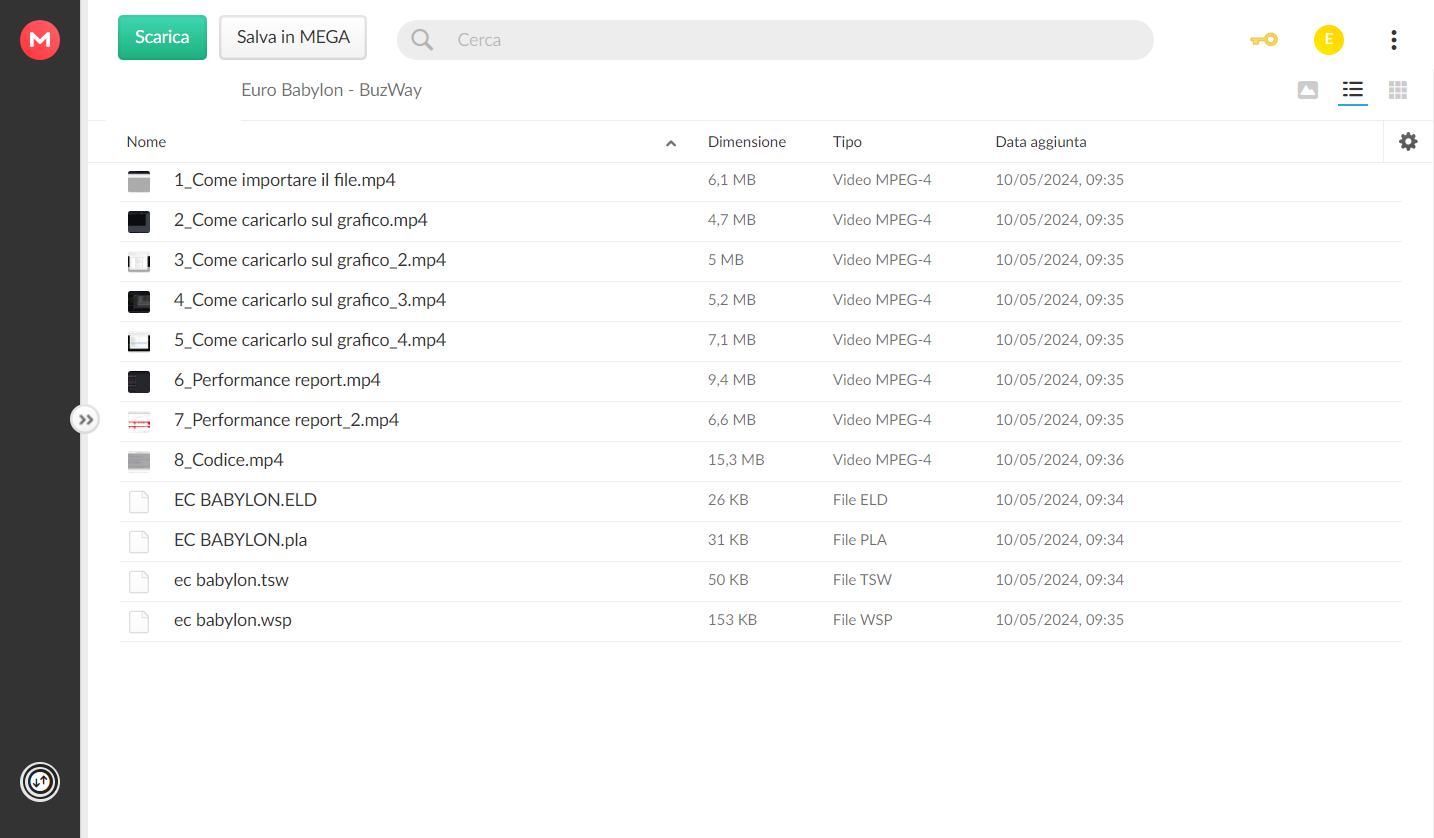Viewport: 1434px width, 838px height.
Task: Open the transfers icon in sidebar
Action: (x=40, y=781)
